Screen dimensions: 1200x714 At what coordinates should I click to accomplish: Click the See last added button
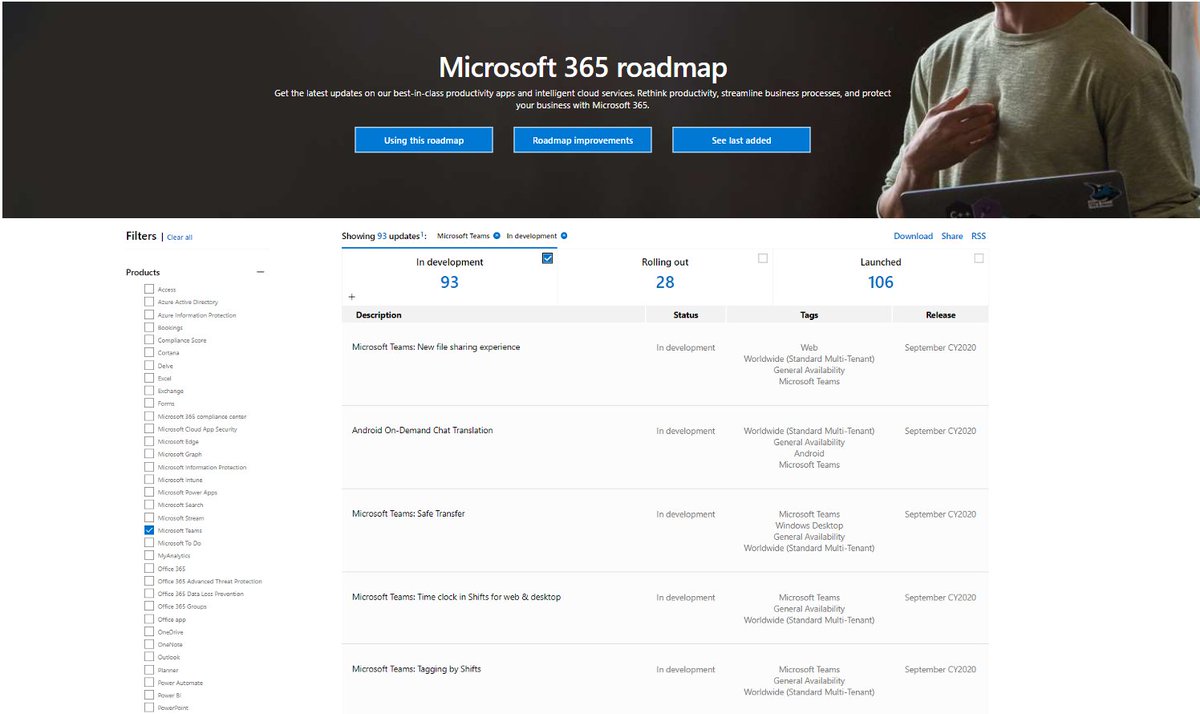(741, 139)
